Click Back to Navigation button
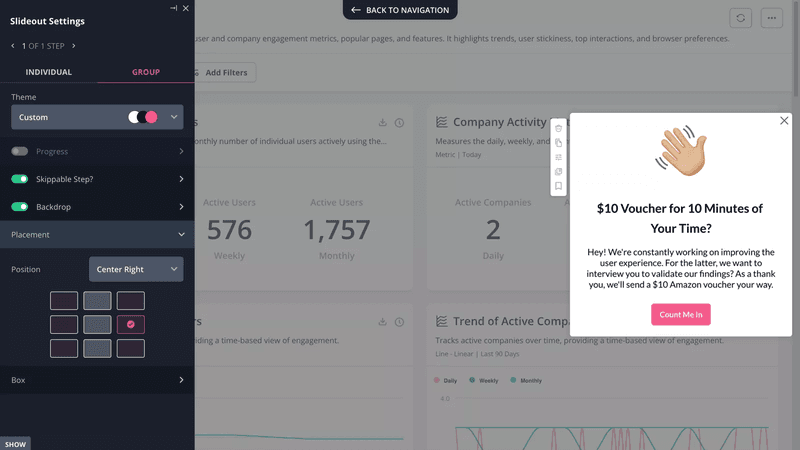800x450 pixels. tap(400, 10)
